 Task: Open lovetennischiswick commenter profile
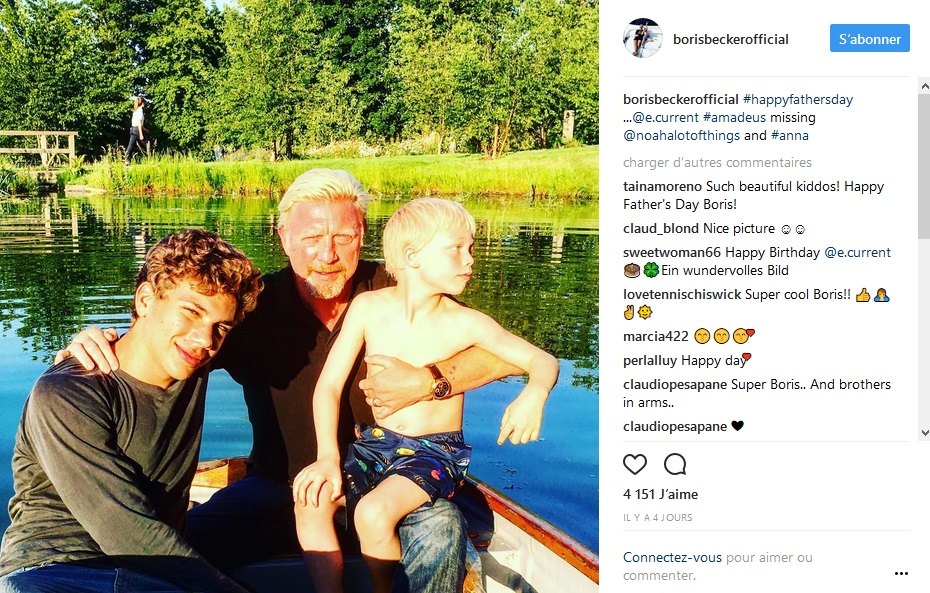(x=682, y=295)
